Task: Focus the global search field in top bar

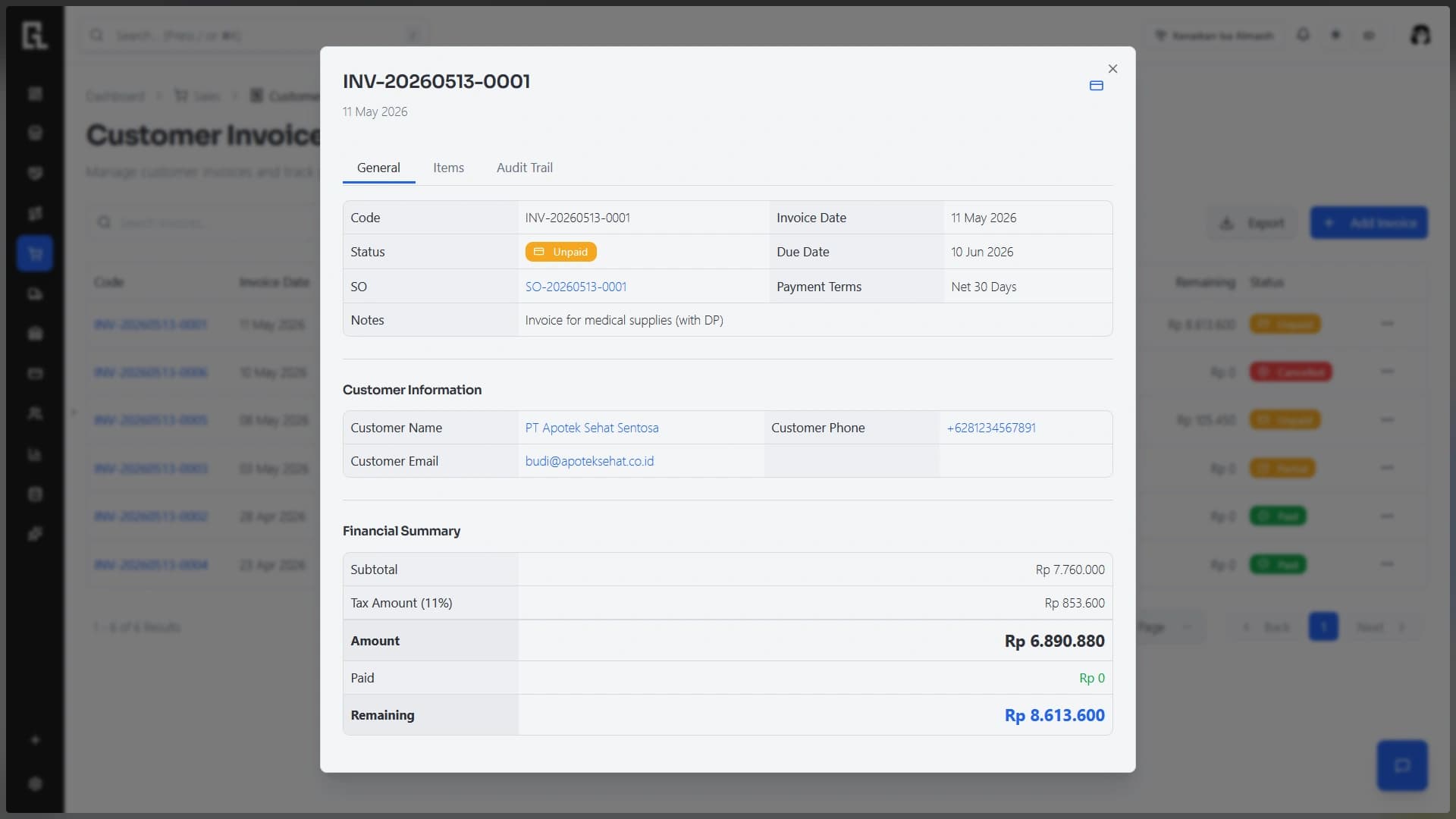Action: [x=254, y=36]
